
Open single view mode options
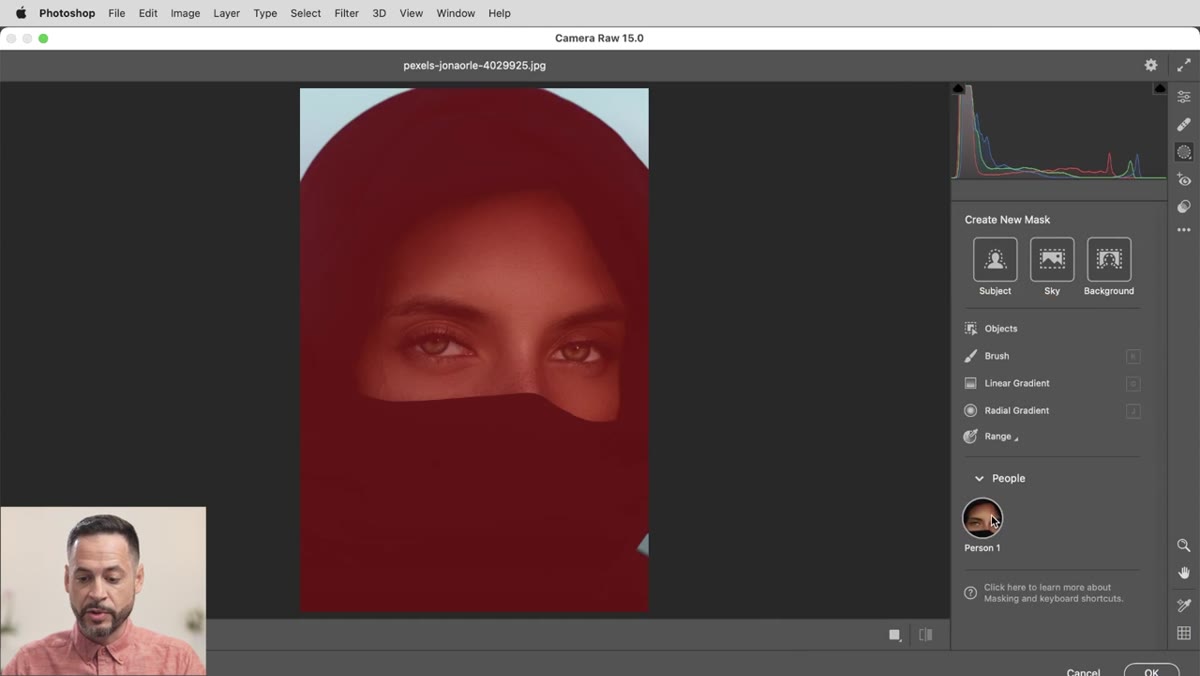tap(895, 635)
